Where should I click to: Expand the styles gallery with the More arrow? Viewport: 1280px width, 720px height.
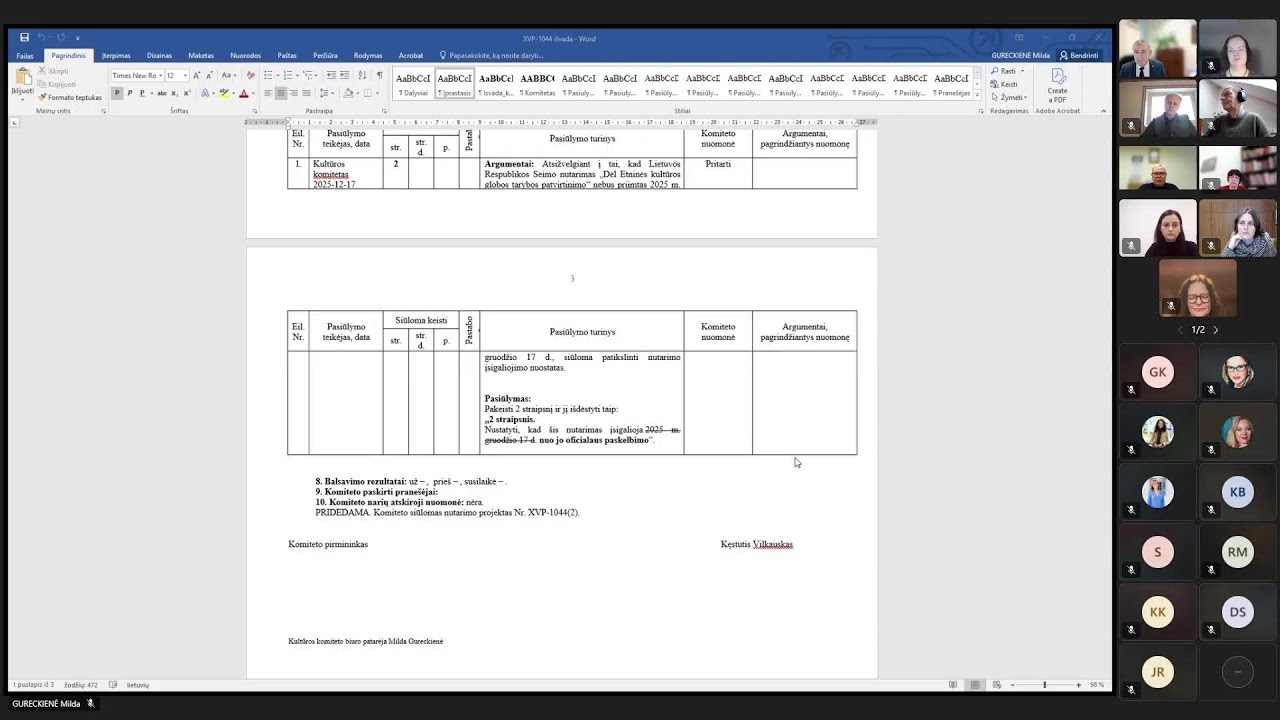[x=977, y=95]
